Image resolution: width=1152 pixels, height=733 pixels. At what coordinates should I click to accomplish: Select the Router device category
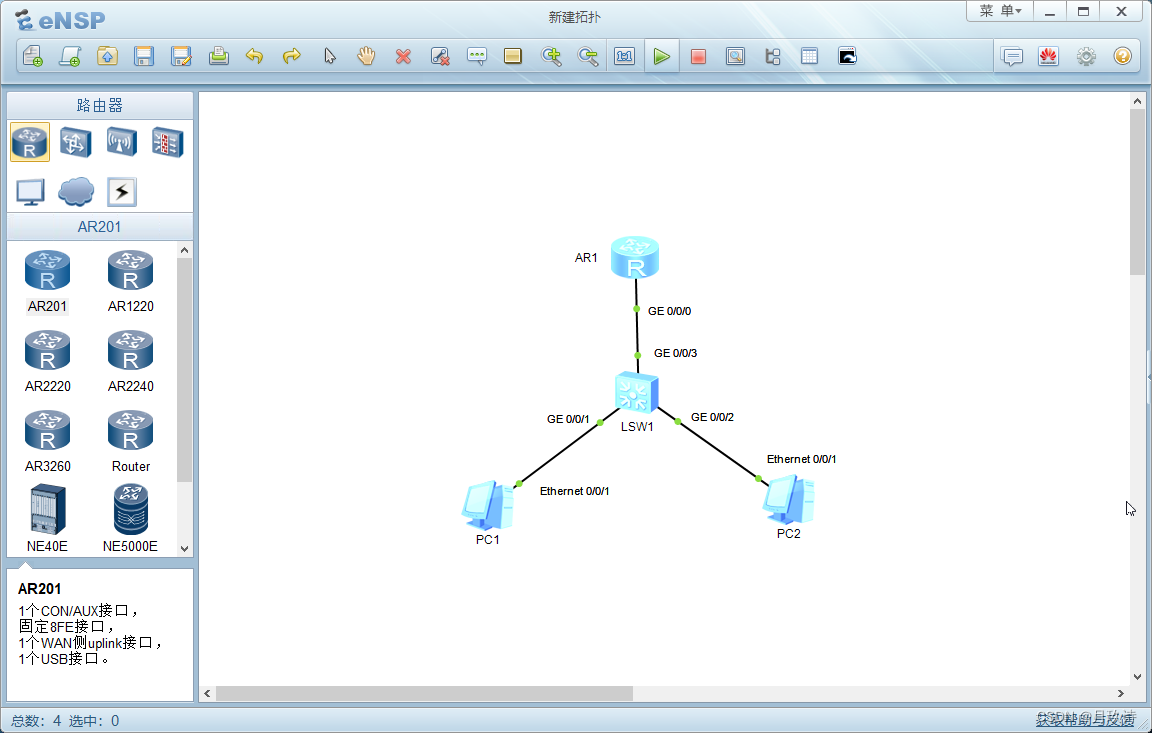(30, 142)
